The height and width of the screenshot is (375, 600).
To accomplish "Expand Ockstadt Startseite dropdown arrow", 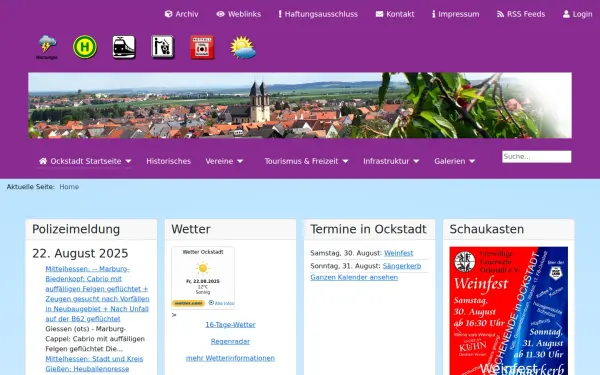I will [x=128, y=161].
